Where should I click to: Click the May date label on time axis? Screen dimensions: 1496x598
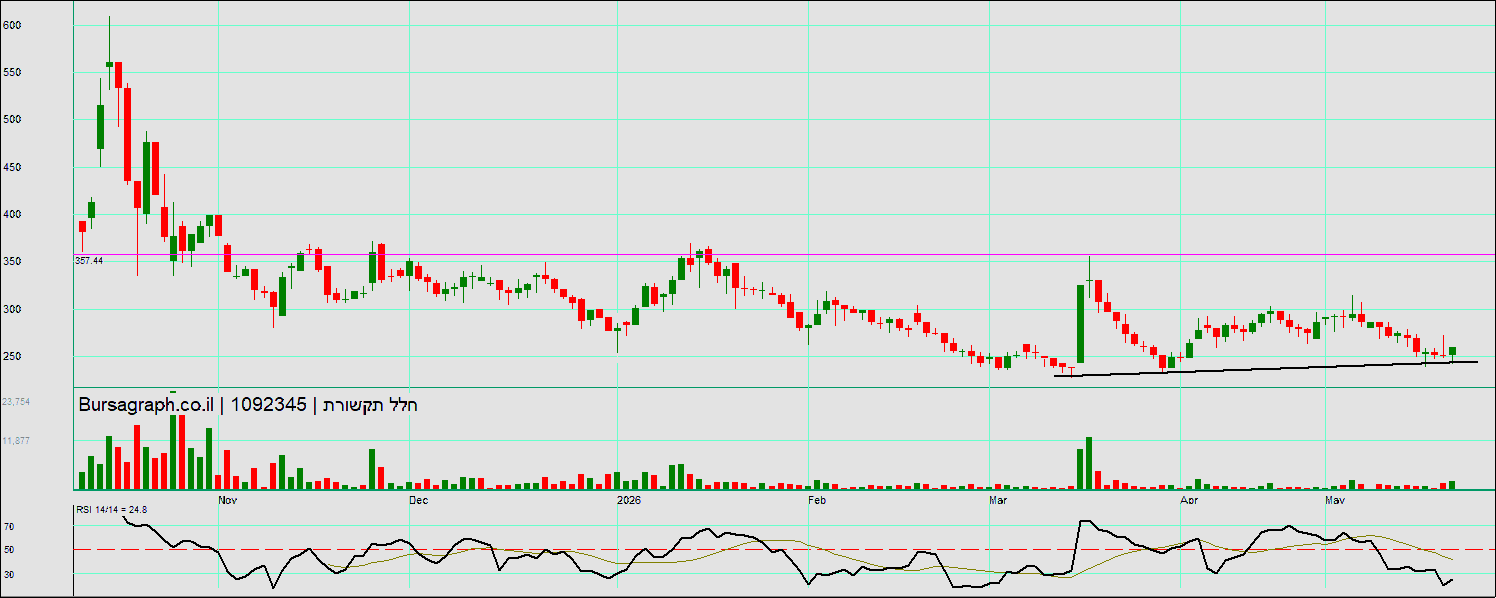[x=1334, y=498]
